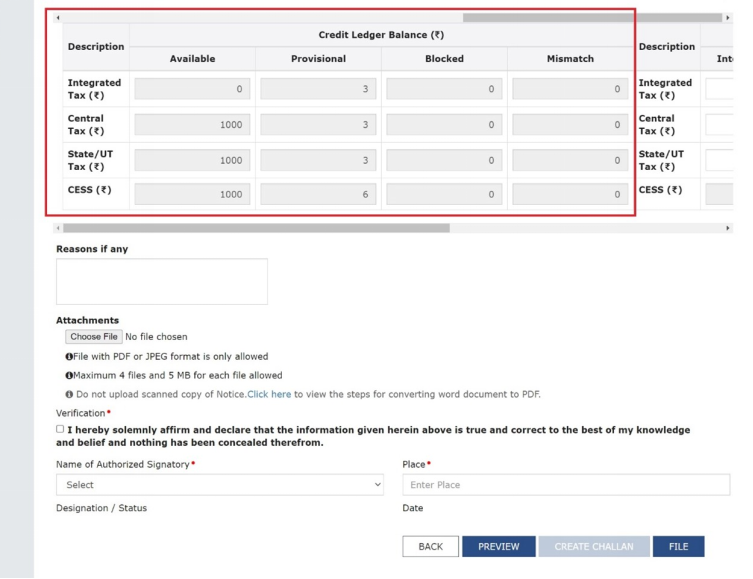Click the BACK button

[431, 546]
